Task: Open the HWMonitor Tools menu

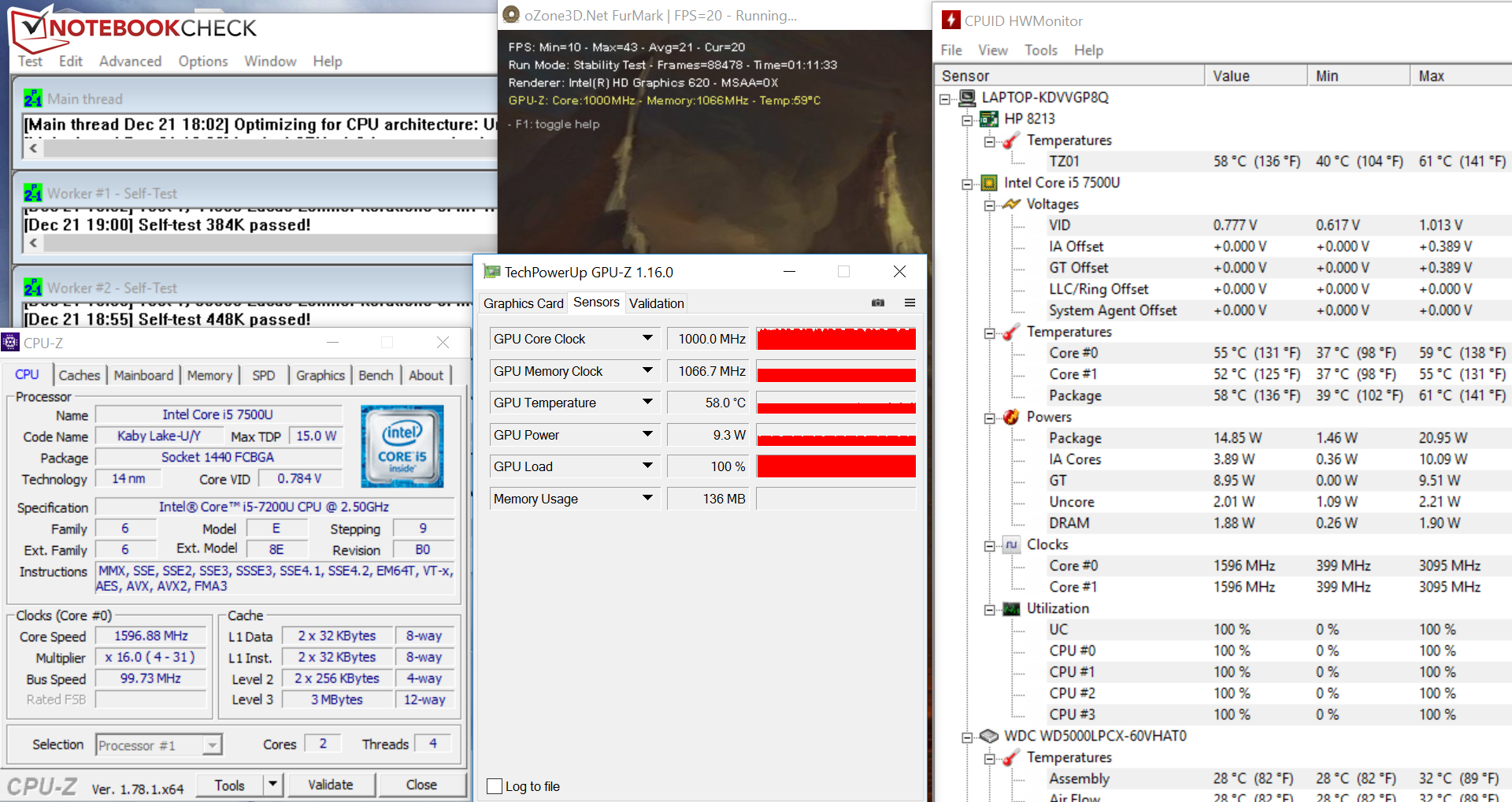Action: coord(1040,50)
